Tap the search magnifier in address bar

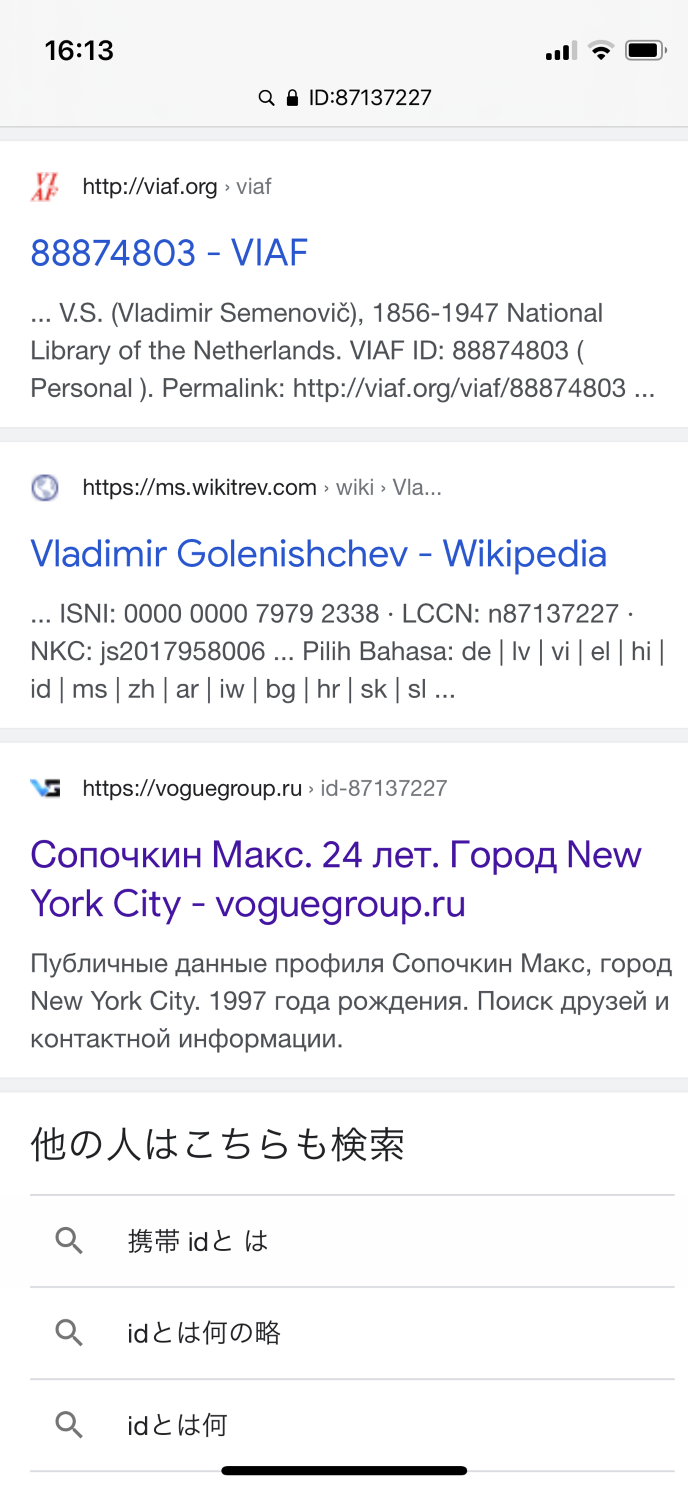(x=266, y=98)
